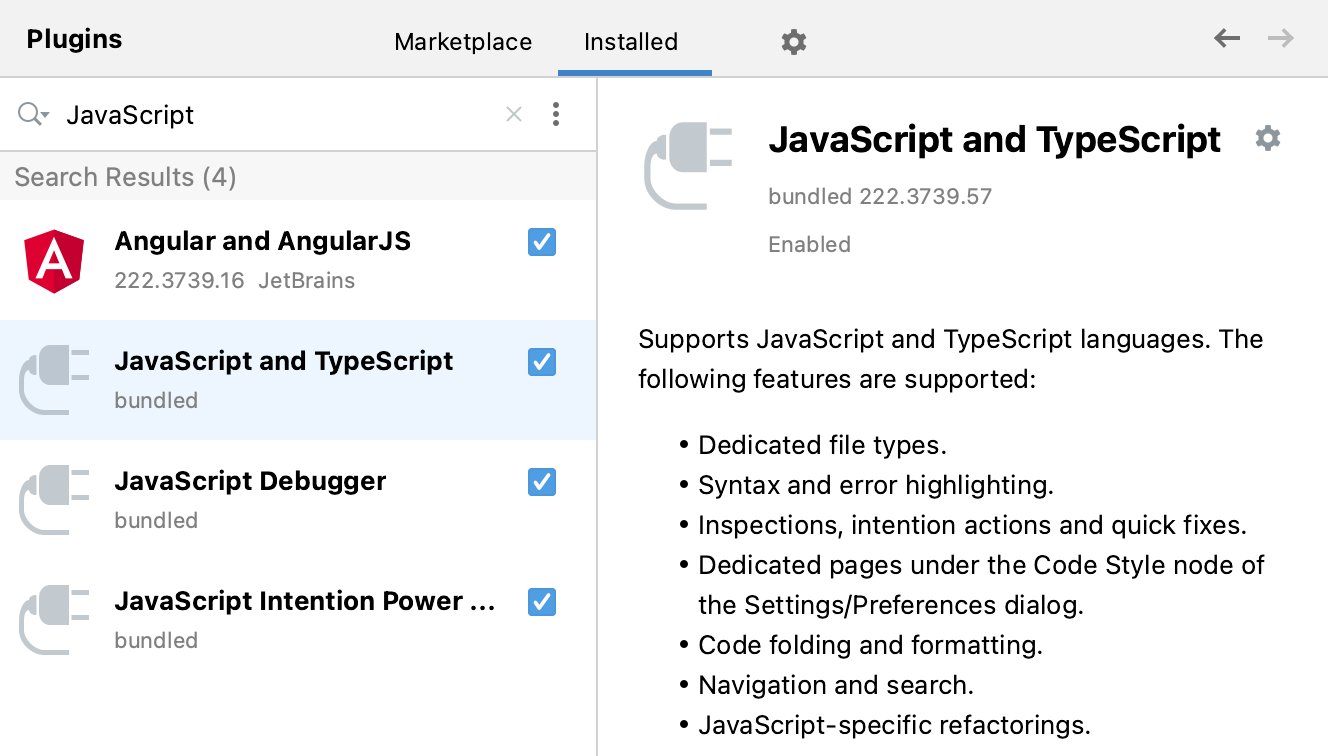
Task: Click the large plugin logo in the details pane
Action: pos(688,166)
